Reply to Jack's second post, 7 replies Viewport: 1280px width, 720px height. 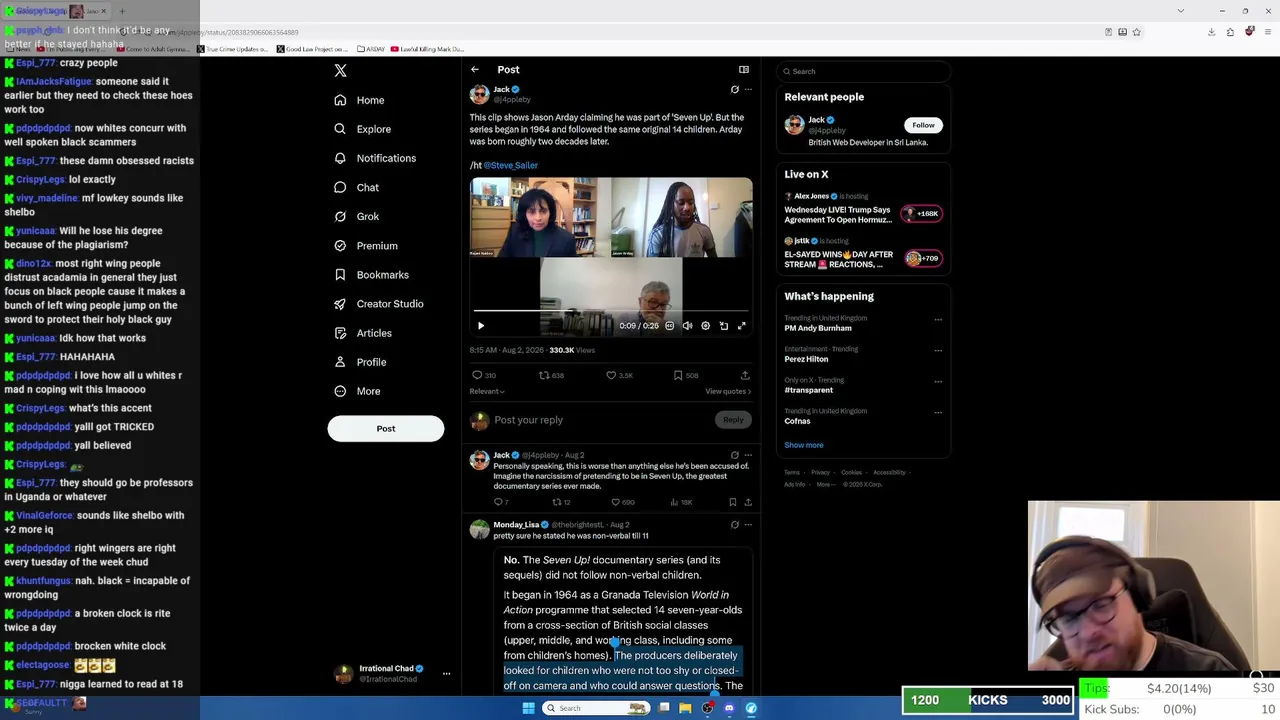coord(501,502)
